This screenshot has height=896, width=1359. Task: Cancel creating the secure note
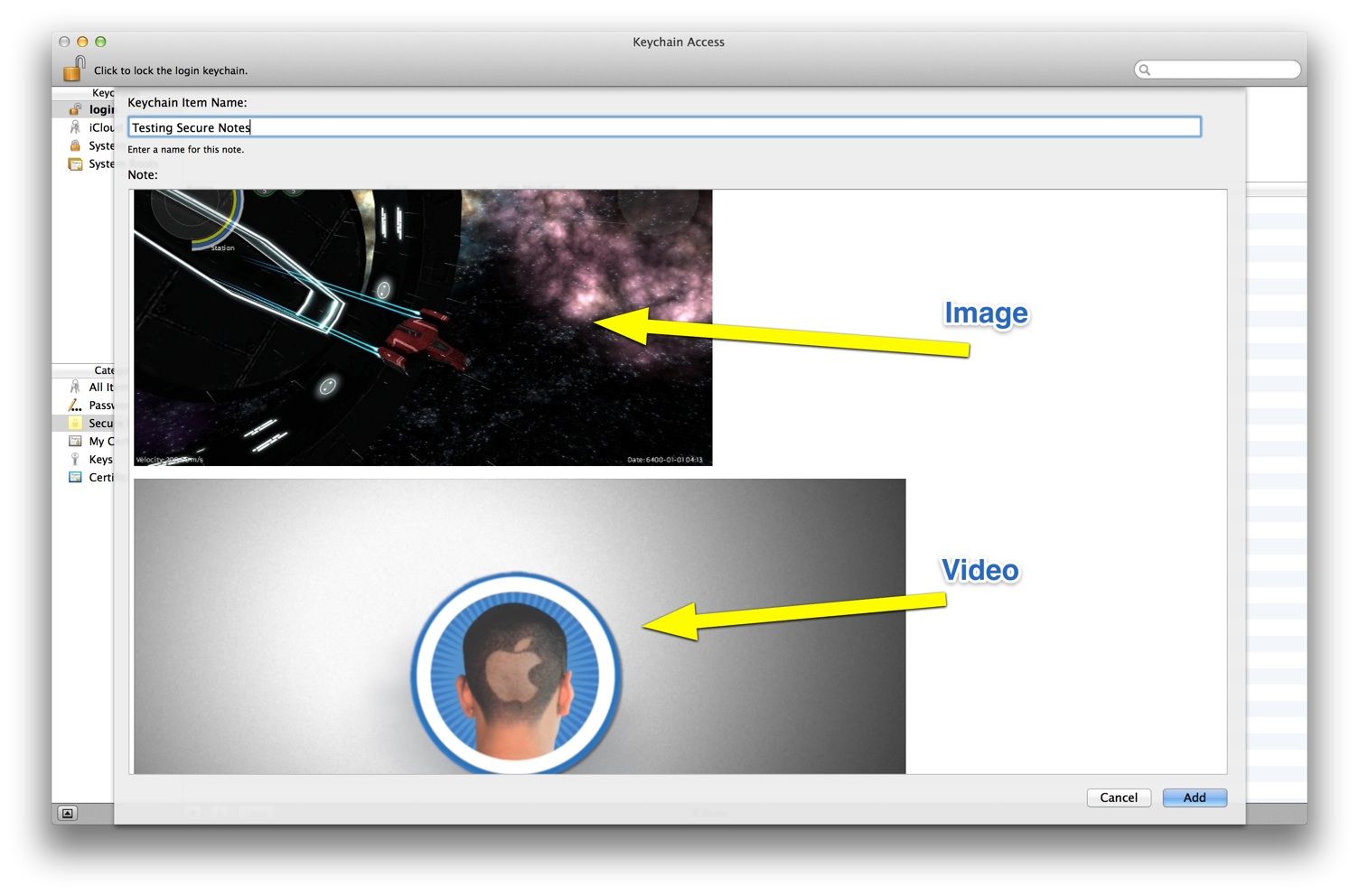pos(1119,798)
